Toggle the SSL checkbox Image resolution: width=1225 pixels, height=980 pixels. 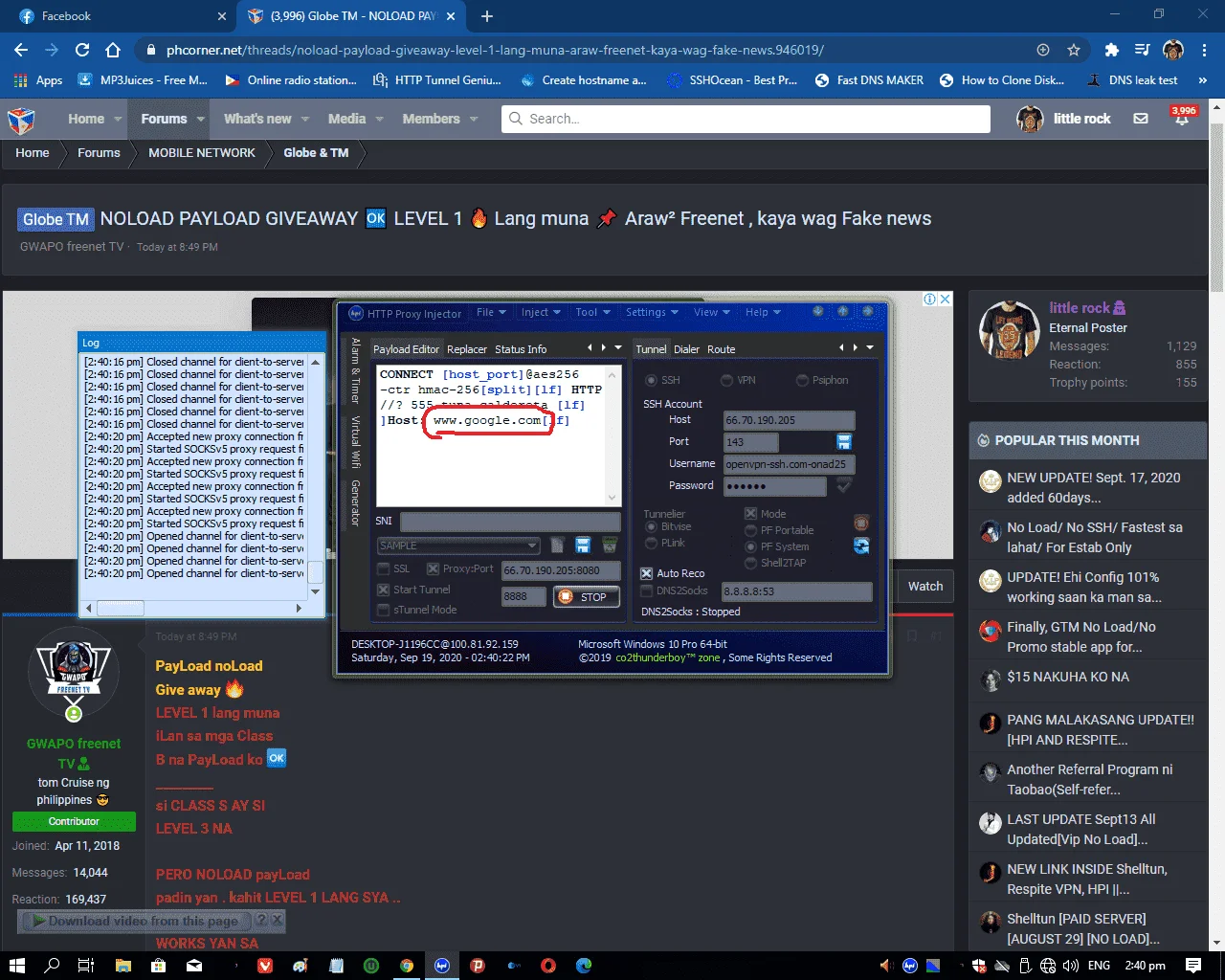point(384,568)
